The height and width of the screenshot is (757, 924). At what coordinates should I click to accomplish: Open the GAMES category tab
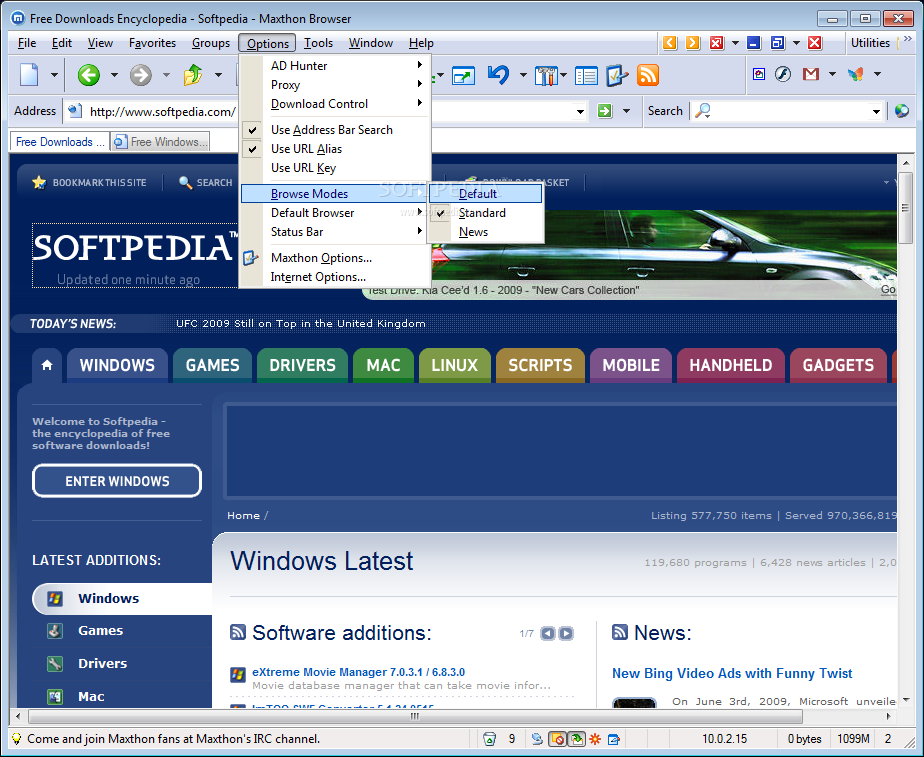(213, 365)
